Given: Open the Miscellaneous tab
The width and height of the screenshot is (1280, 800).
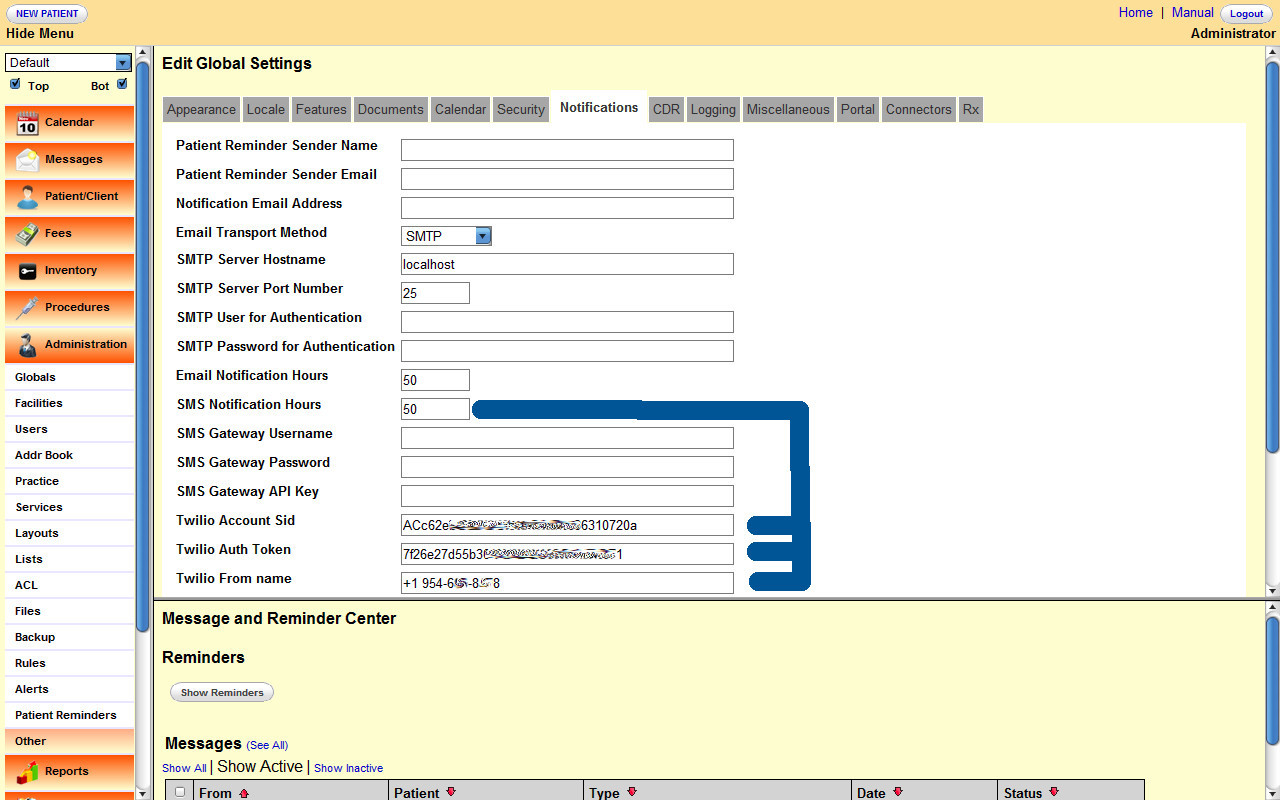Looking at the screenshot, I should click(788, 110).
